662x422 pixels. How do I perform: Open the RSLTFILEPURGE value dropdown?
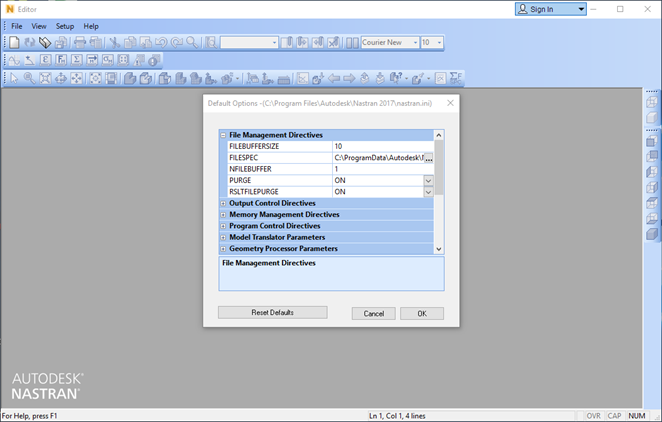click(428, 192)
